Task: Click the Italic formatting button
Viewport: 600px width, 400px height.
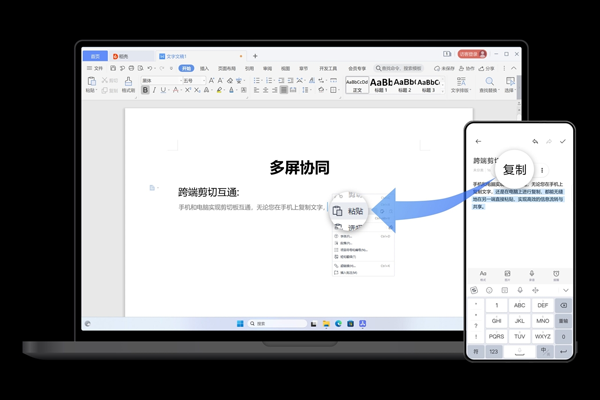Action: (154, 90)
